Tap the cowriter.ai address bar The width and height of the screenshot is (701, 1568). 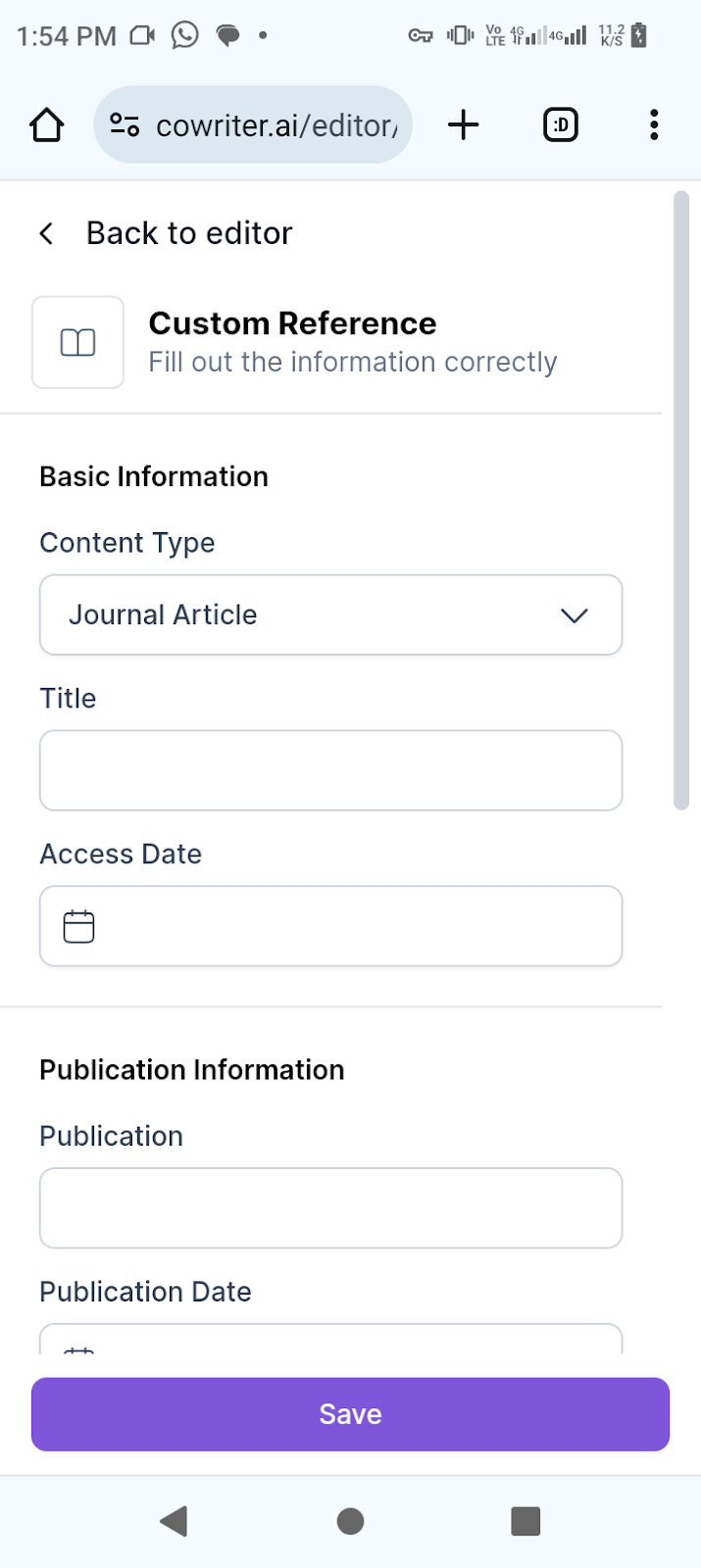[253, 124]
